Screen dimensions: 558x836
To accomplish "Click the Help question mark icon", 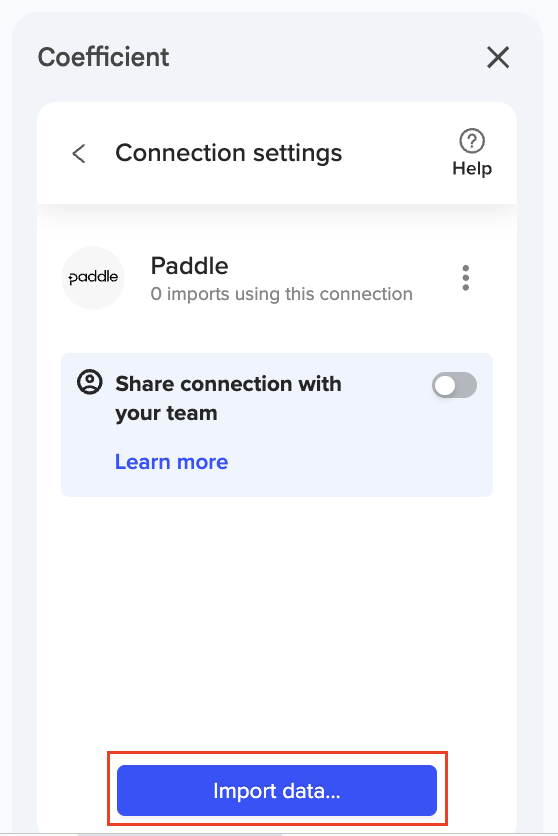I will (472, 141).
